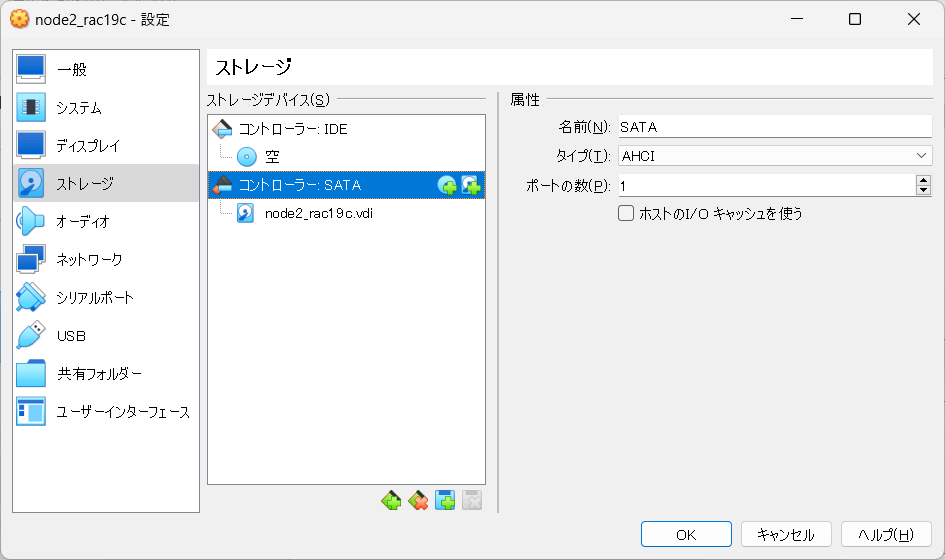The width and height of the screenshot is (945, 560).
Task: Select the コントローラー: IDE tree row
Action: pyautogui.click(x=347, y=129)
